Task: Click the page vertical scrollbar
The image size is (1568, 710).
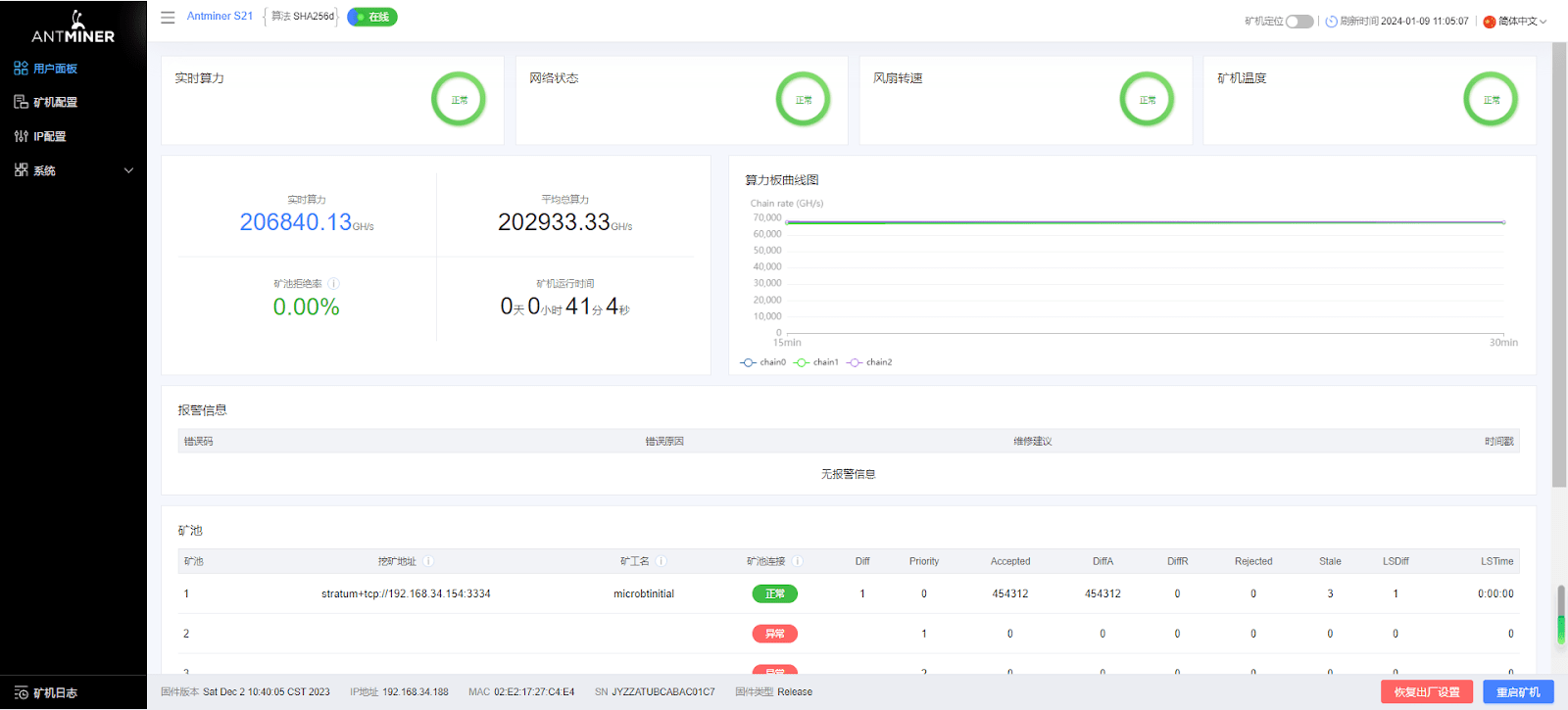Action: tap(1559, 264)
